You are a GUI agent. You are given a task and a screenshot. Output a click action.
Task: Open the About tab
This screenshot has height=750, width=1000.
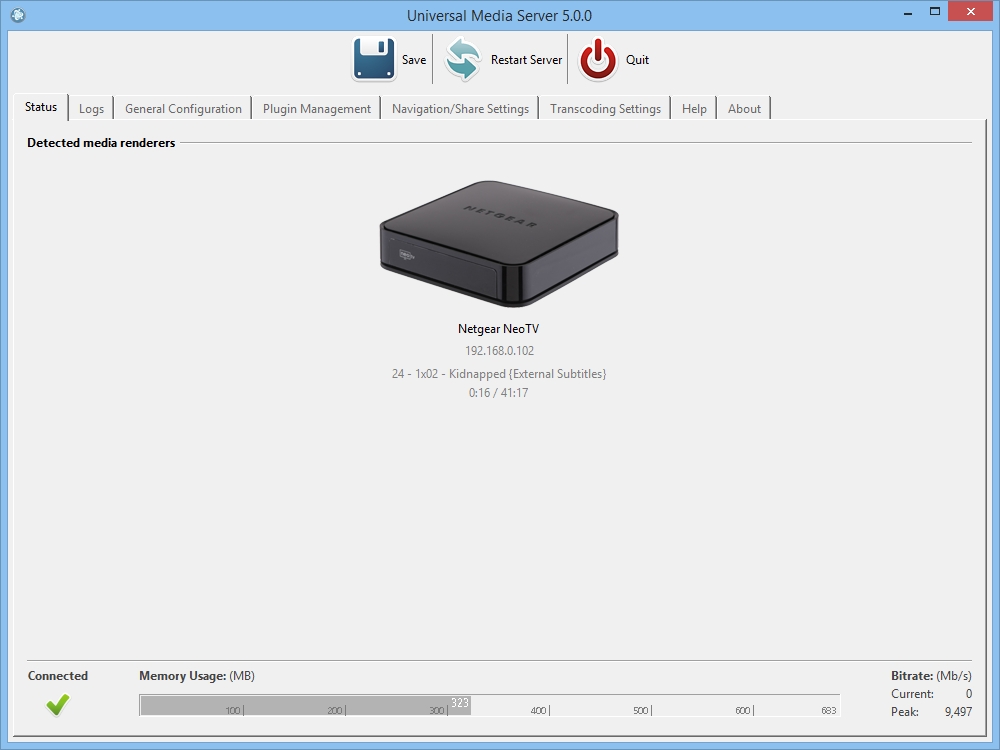(744, 108)
